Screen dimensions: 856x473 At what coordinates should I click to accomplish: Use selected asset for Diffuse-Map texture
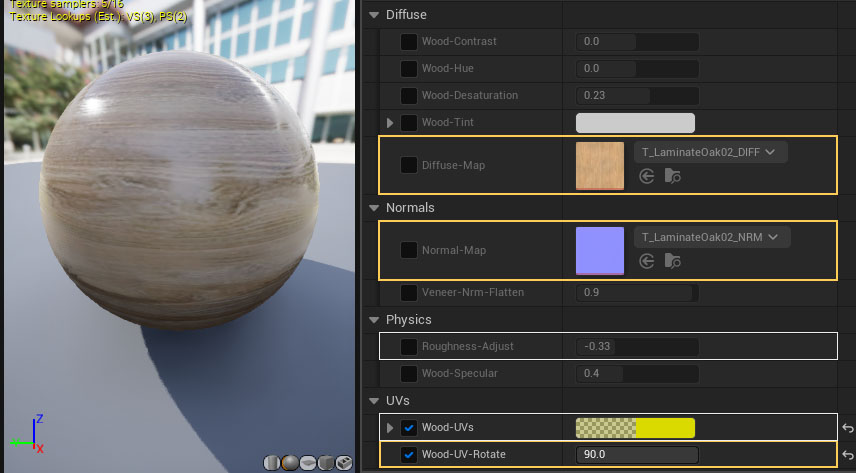click(x=646, y=176)
